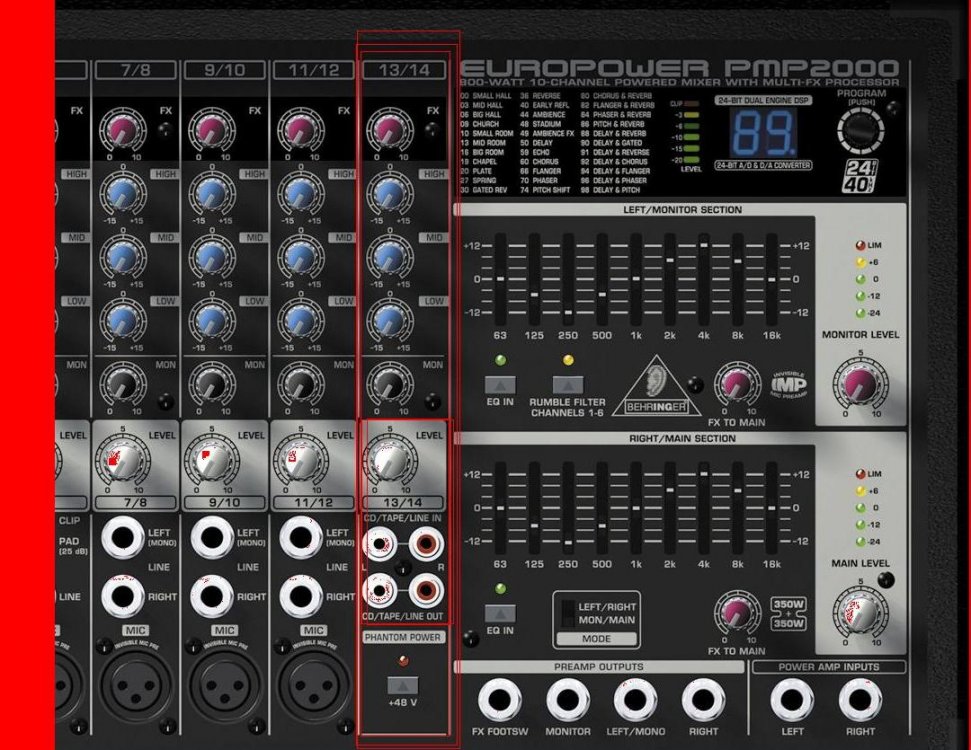971x750 pixels.
Task: Adjust the 8k slider in Right/Main EQ
Action: [738, 508]
